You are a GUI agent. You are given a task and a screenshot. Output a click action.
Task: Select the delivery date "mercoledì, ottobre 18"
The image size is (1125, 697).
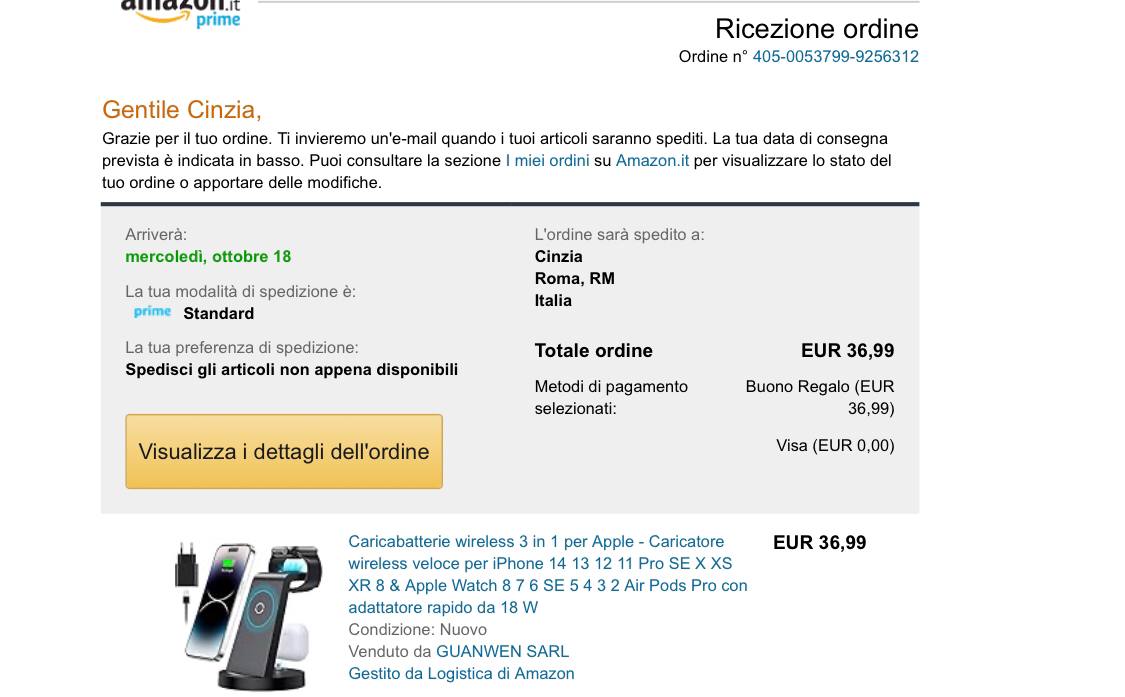(208, 257)
